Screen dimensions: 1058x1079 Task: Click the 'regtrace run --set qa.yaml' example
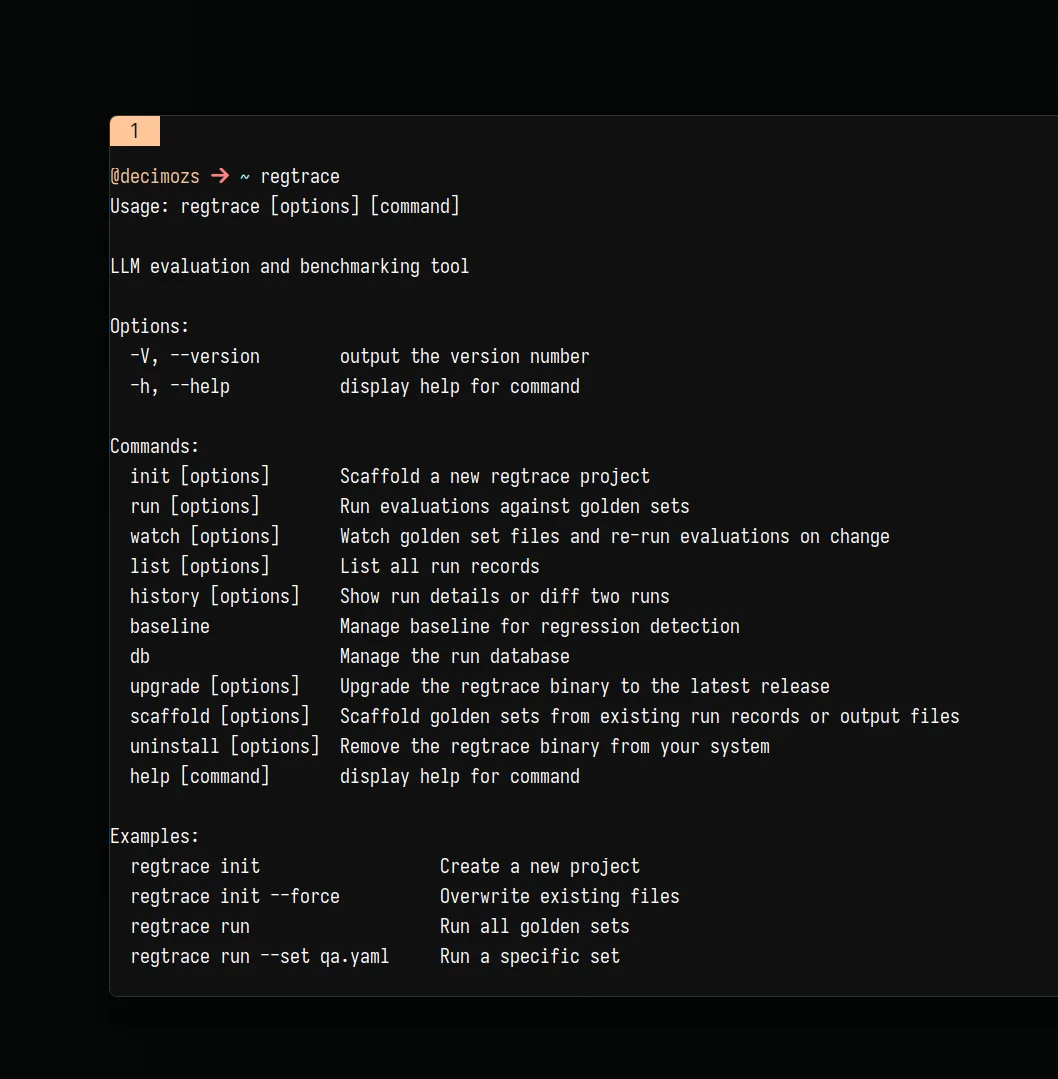[260, 957]
